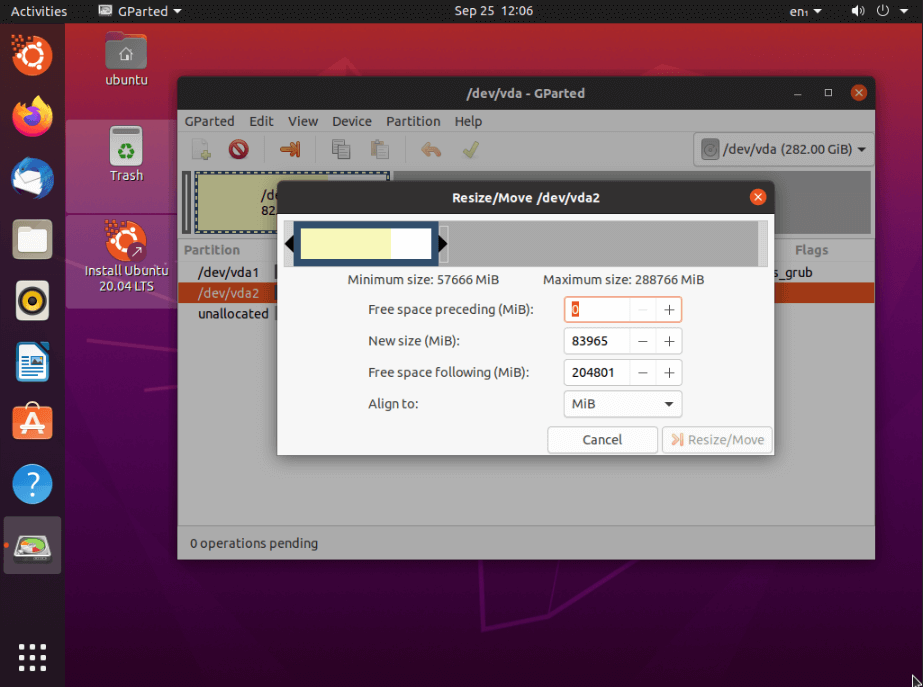Decrease Free space following with minus button
923x687 pixels.
(x=642, y=373)
